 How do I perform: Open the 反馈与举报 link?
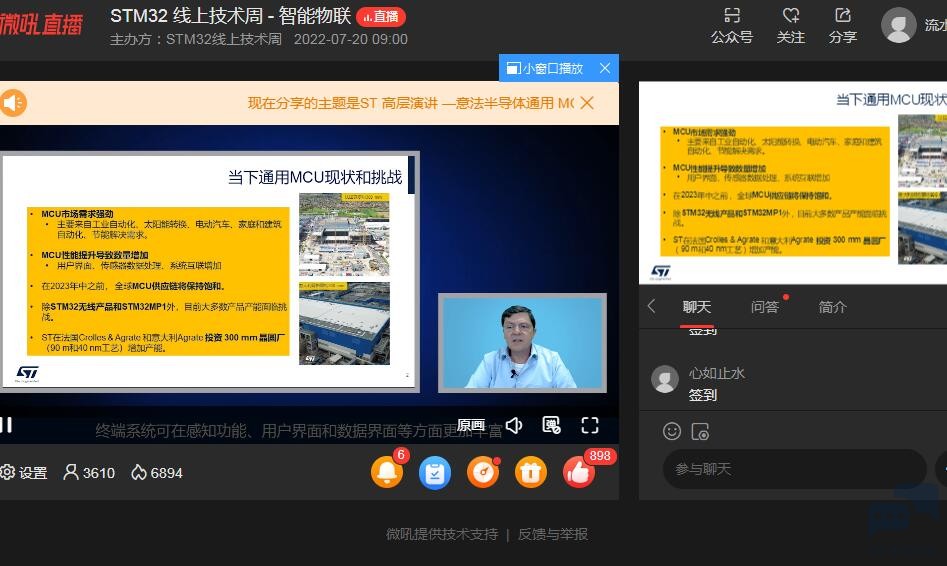[553, 534]
